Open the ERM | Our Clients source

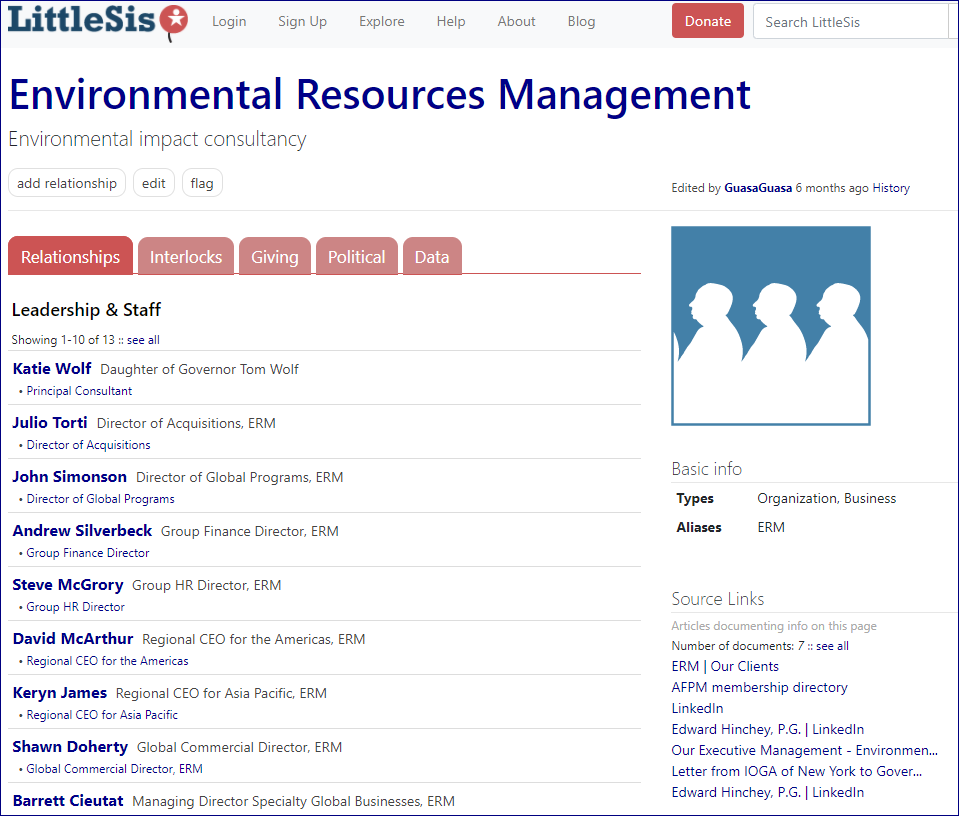(725, 666)
